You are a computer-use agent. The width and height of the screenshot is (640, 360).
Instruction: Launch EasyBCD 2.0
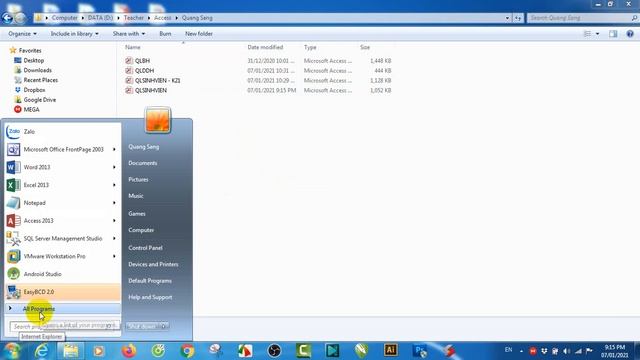click(x=62, y=292)
